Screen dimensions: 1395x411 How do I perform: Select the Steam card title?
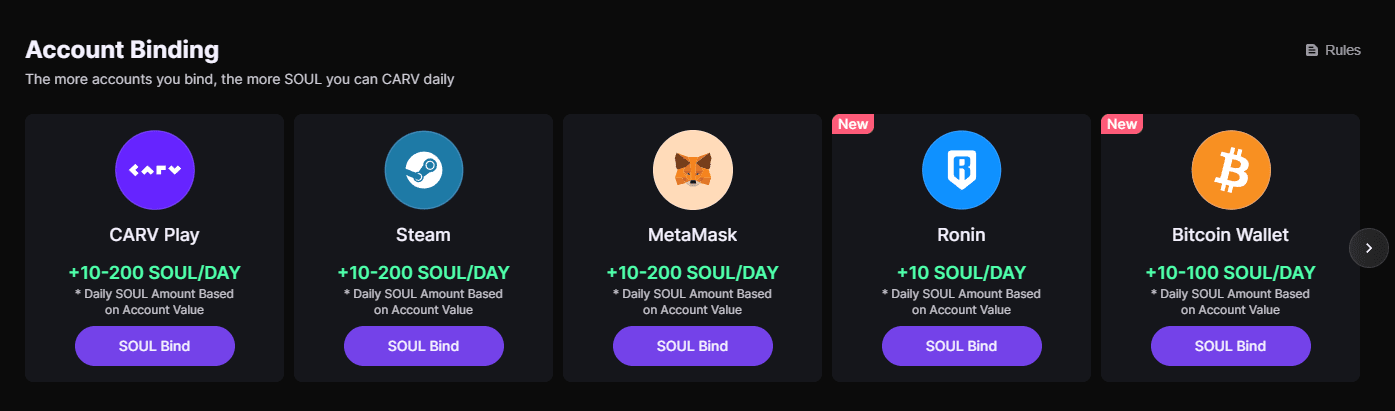click(x=423, y=235)
